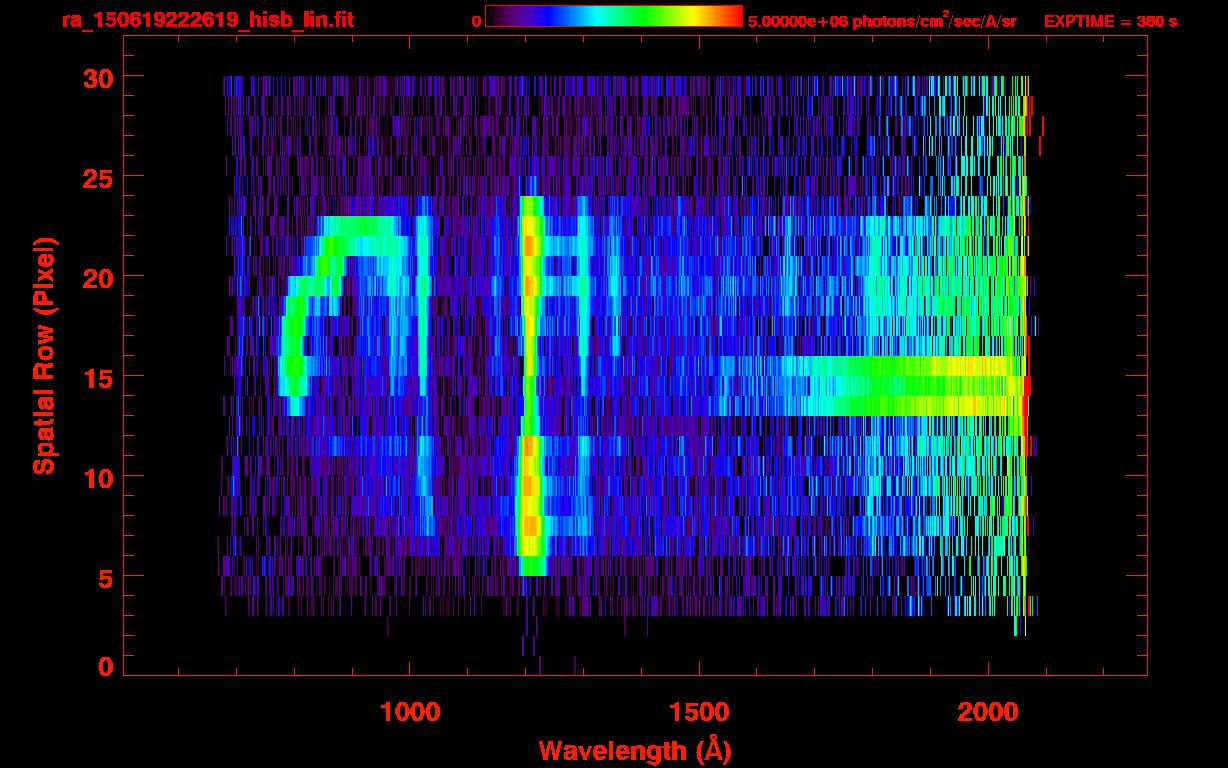Click the rainbow color bar gradient
1228x768 pixels.
click(x=613, y=17)
